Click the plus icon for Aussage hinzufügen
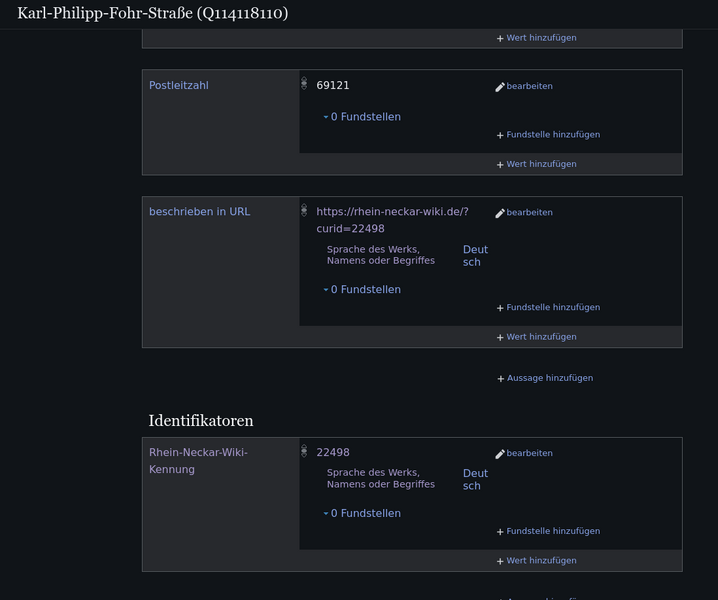 [501, 379]
